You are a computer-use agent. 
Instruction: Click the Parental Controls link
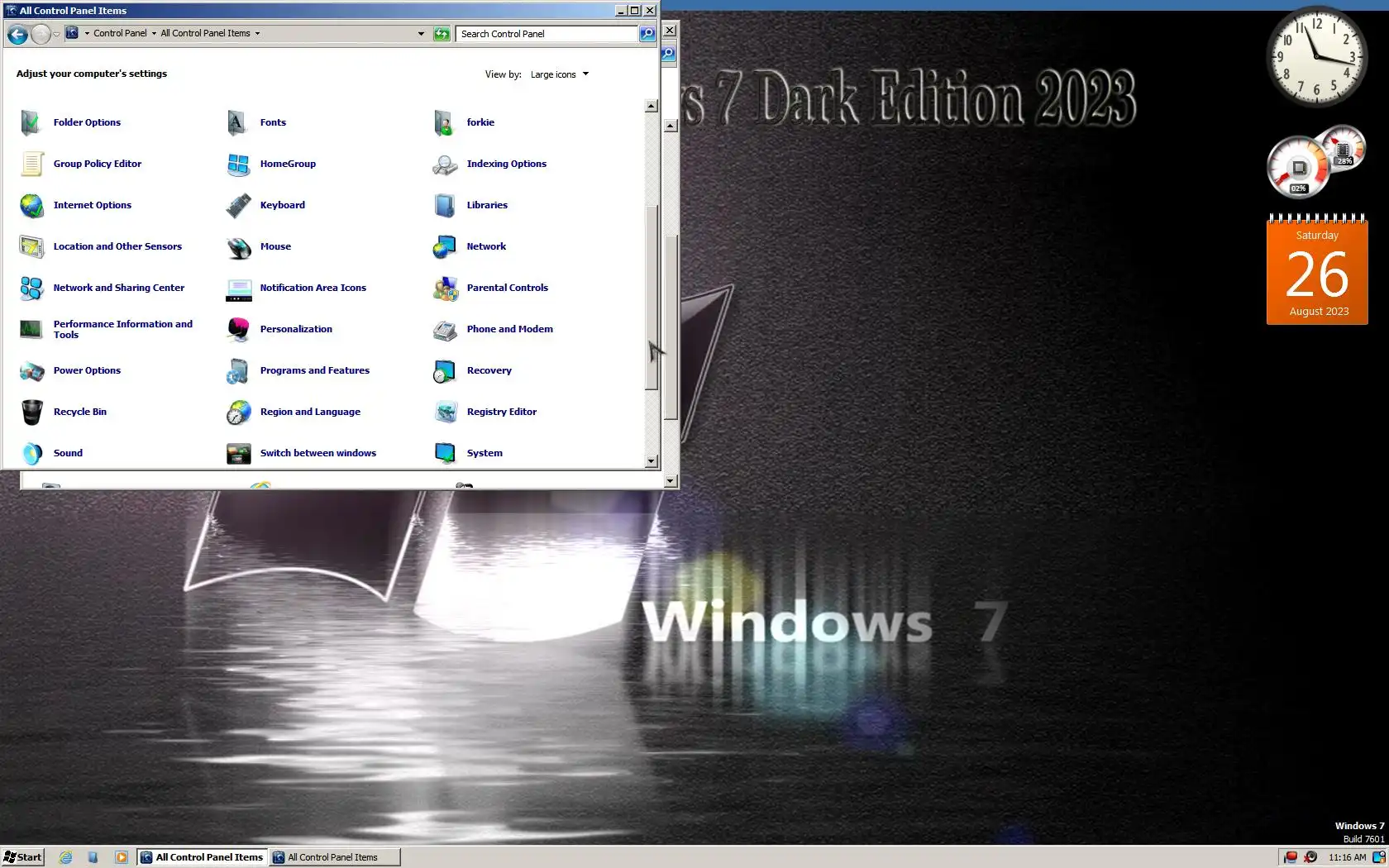[507, 288]
